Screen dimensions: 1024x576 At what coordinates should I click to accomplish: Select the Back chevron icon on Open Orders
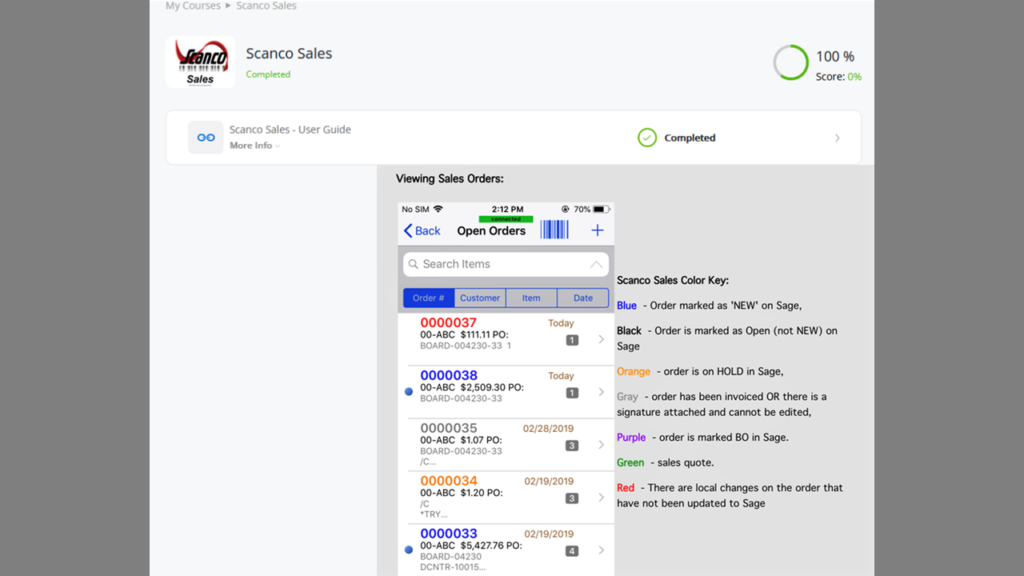408,230
